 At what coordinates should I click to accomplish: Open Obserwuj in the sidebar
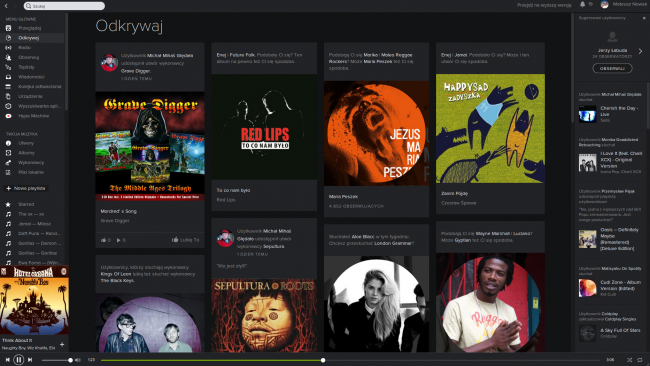(x=28, y=57)
